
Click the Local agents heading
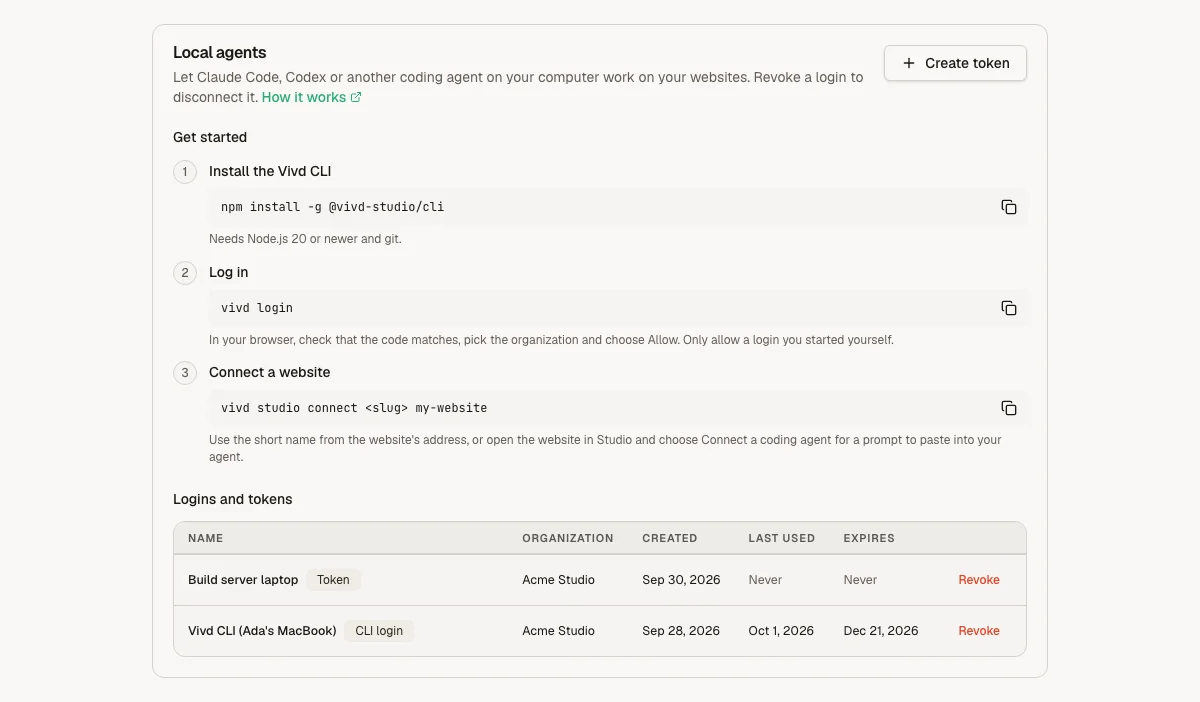(220, 53)
